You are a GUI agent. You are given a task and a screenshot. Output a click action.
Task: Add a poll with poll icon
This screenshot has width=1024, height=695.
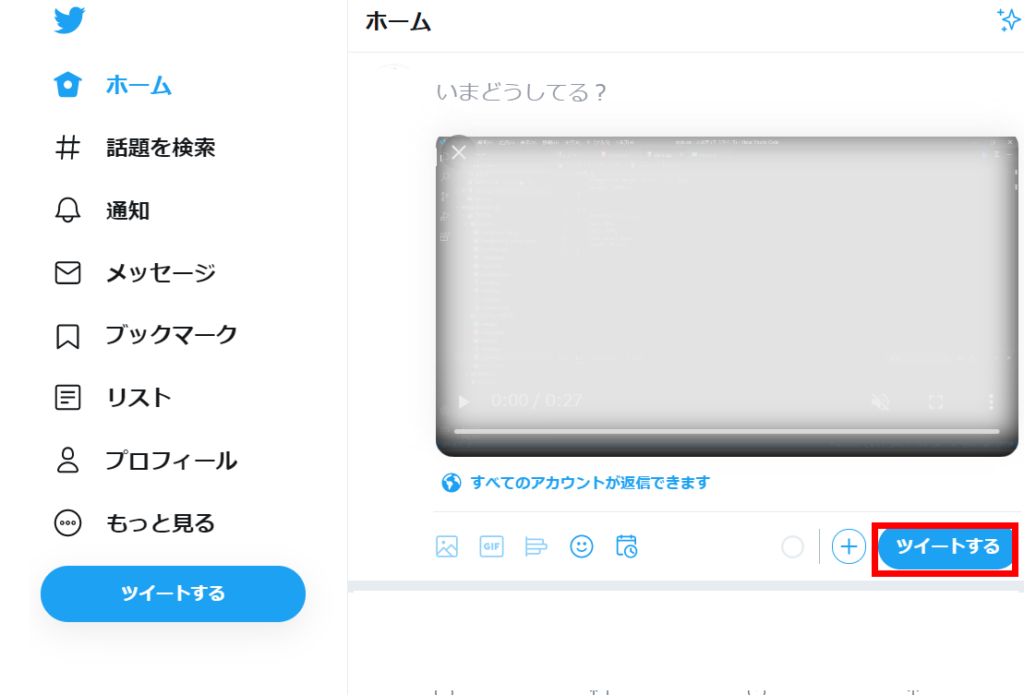[x=536, y=546]
